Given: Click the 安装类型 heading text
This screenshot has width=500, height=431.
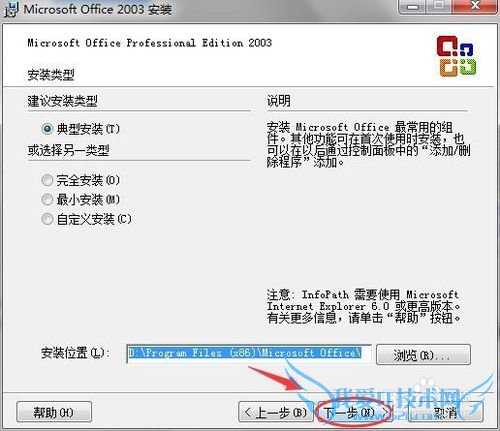Looking at the screenshot, I should tap(51, 75).
